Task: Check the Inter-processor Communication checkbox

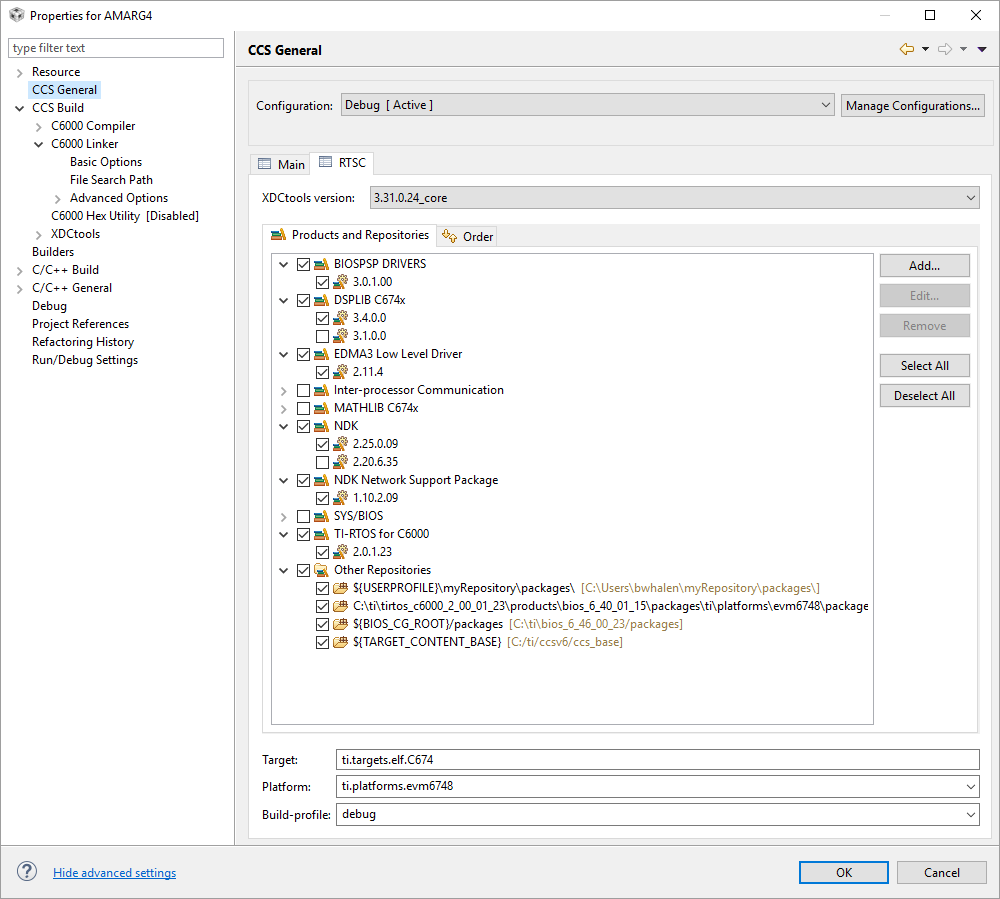Action: point(303,389)
